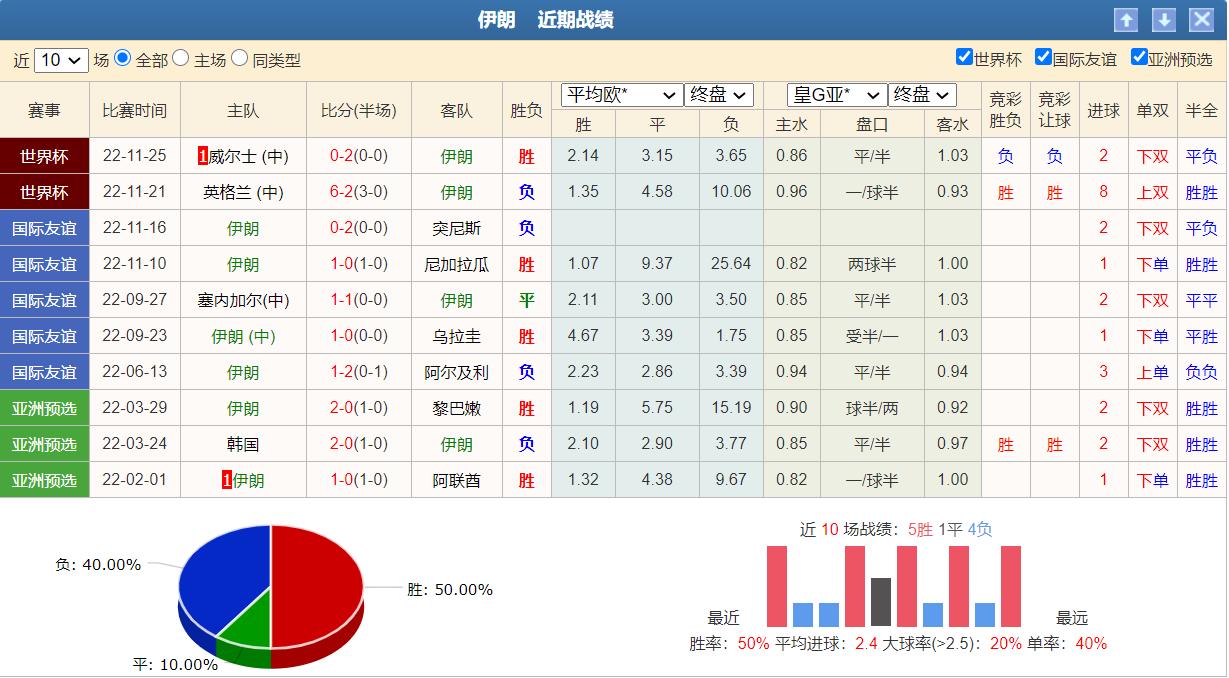Click the 比赛时间 column header

pos(134,110)
